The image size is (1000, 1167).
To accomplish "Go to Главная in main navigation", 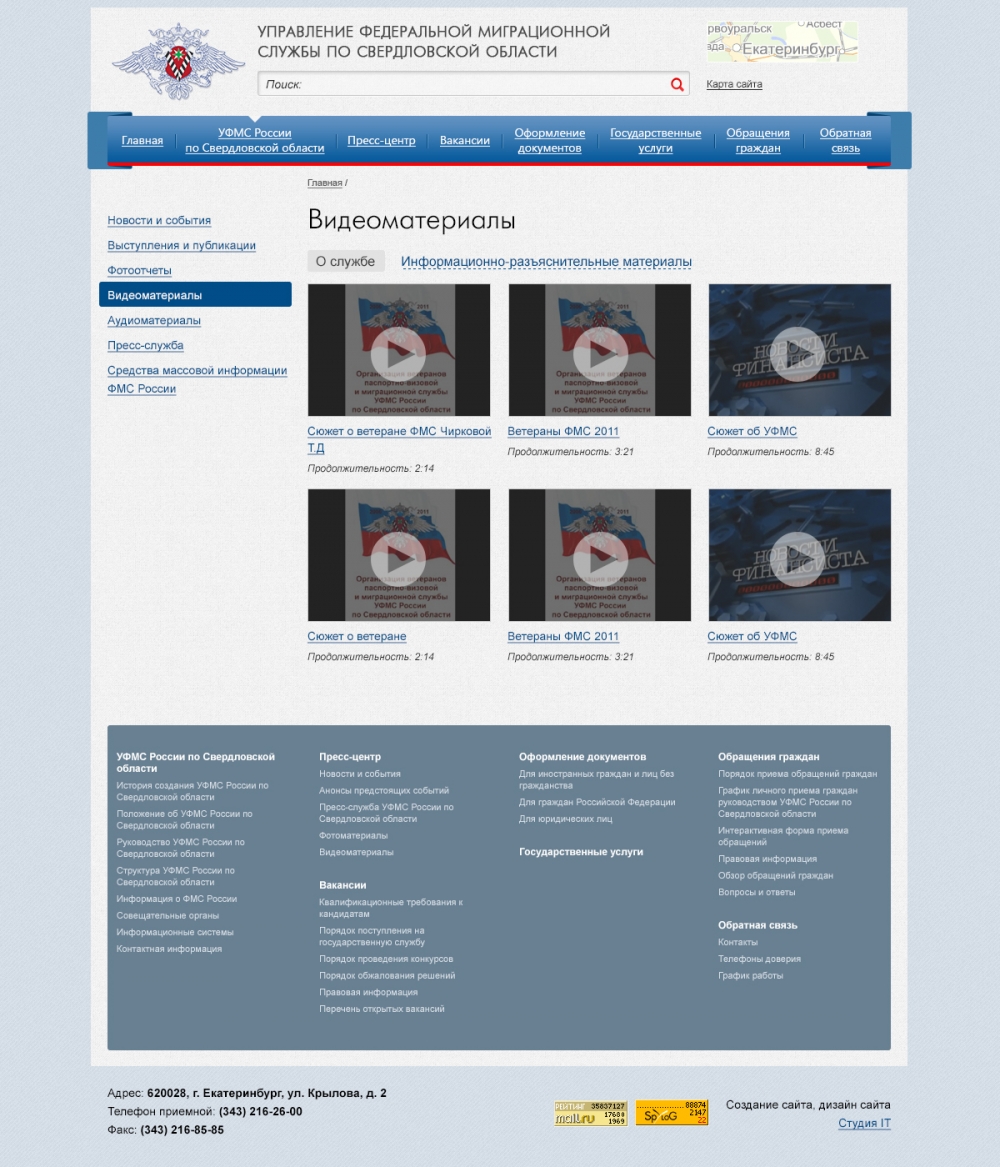I will click(x=142, y=140).
